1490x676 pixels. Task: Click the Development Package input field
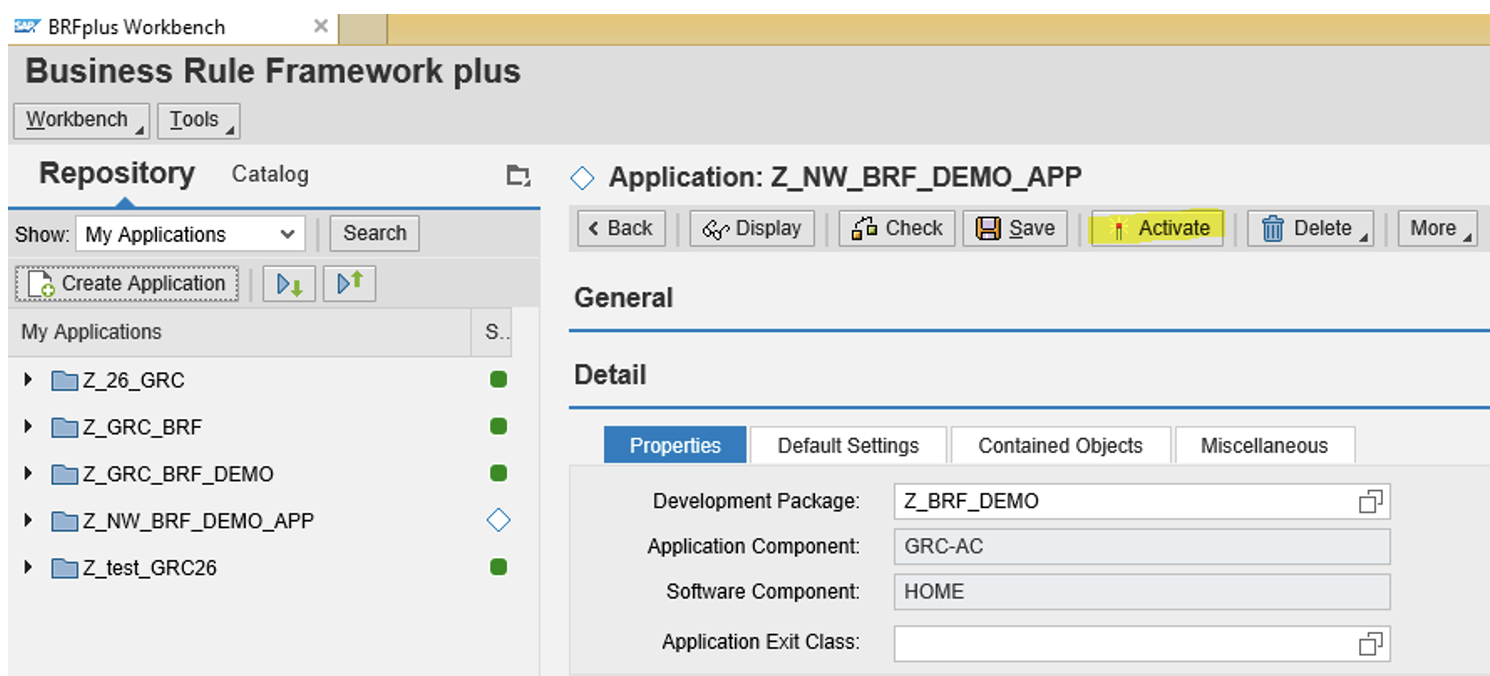tap(1142, 501)
